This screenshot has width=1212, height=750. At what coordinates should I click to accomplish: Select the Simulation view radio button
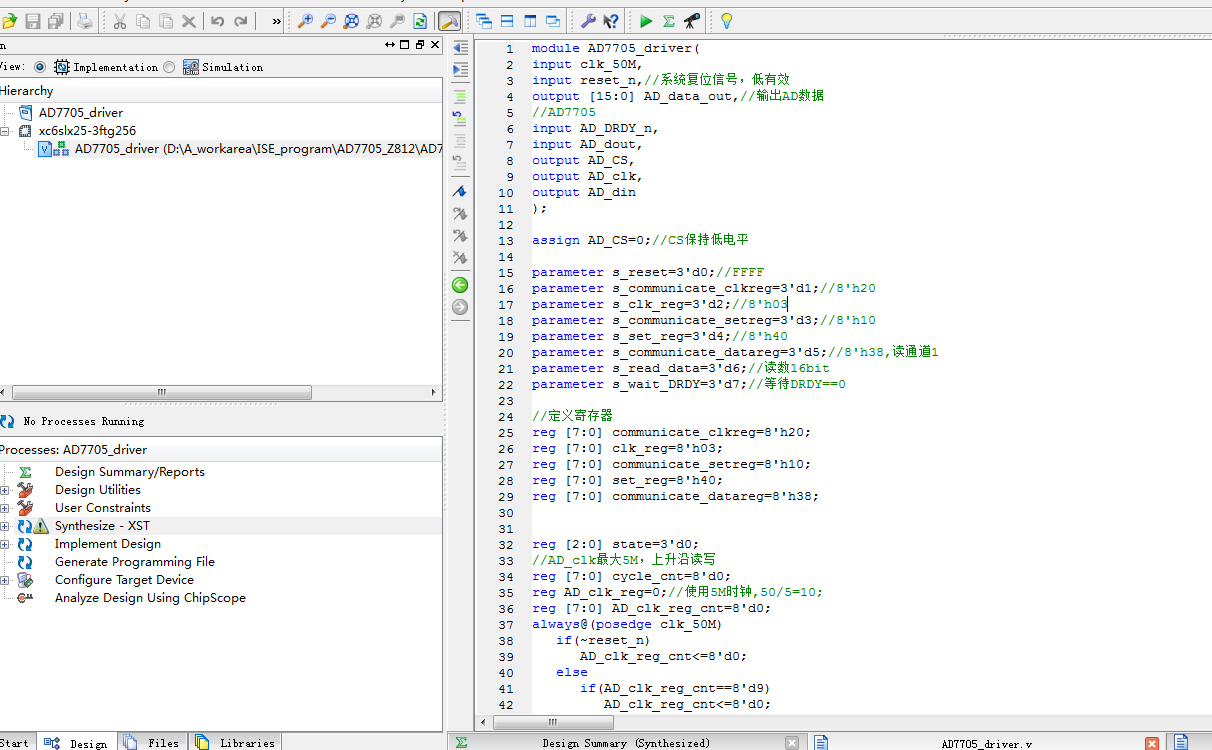(169, 67)
